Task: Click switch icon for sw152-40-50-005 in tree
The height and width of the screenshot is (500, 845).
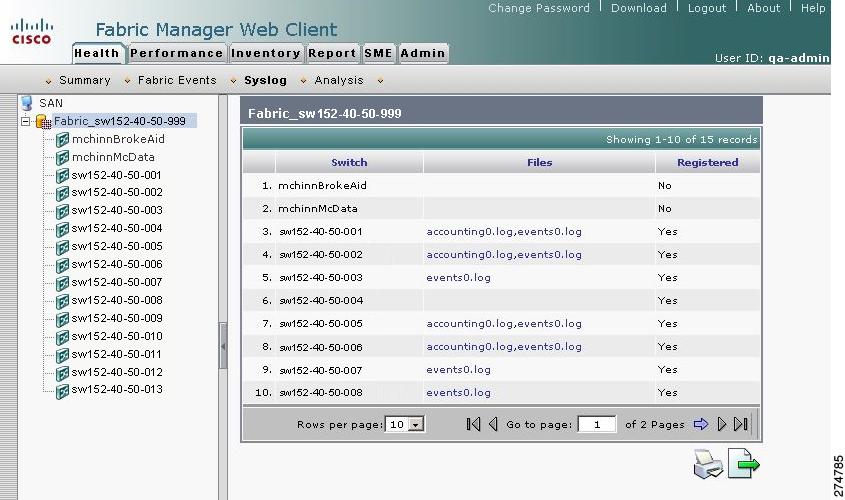Action: (x=62, y=247)
